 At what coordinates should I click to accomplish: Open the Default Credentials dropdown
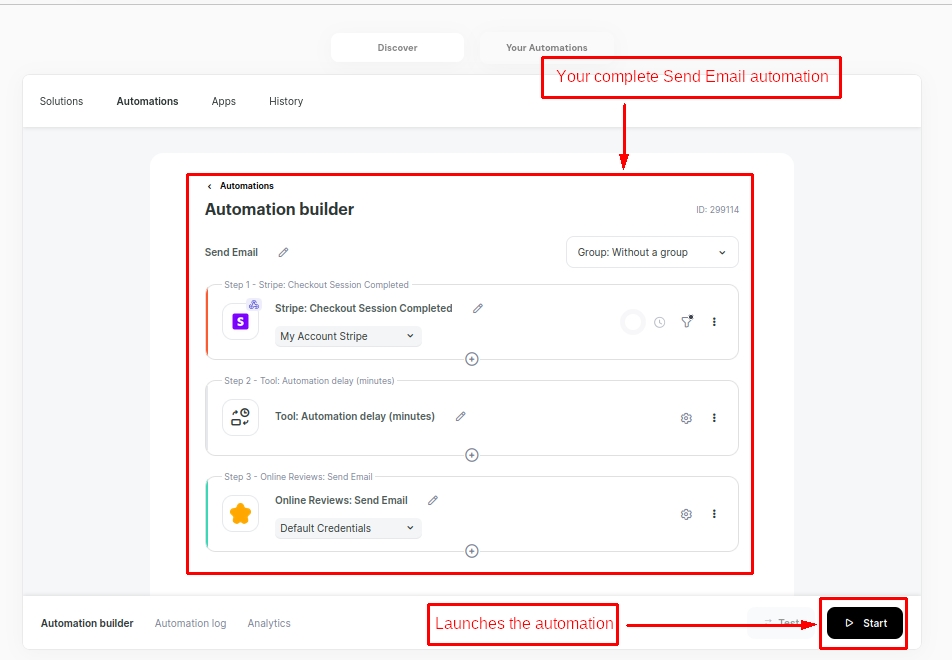(348, 529)
